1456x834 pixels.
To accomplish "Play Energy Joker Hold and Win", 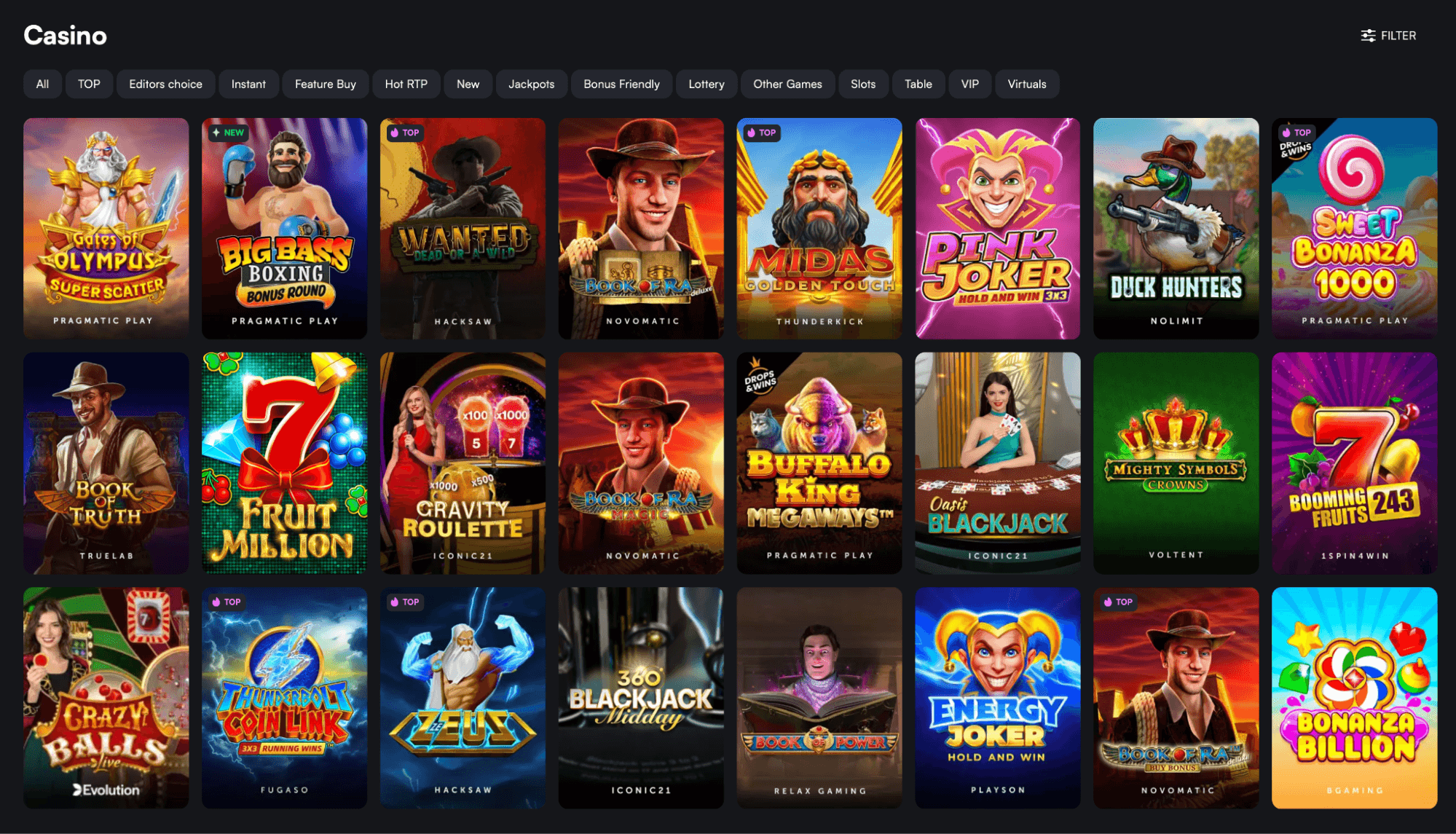I will (997, 698).
